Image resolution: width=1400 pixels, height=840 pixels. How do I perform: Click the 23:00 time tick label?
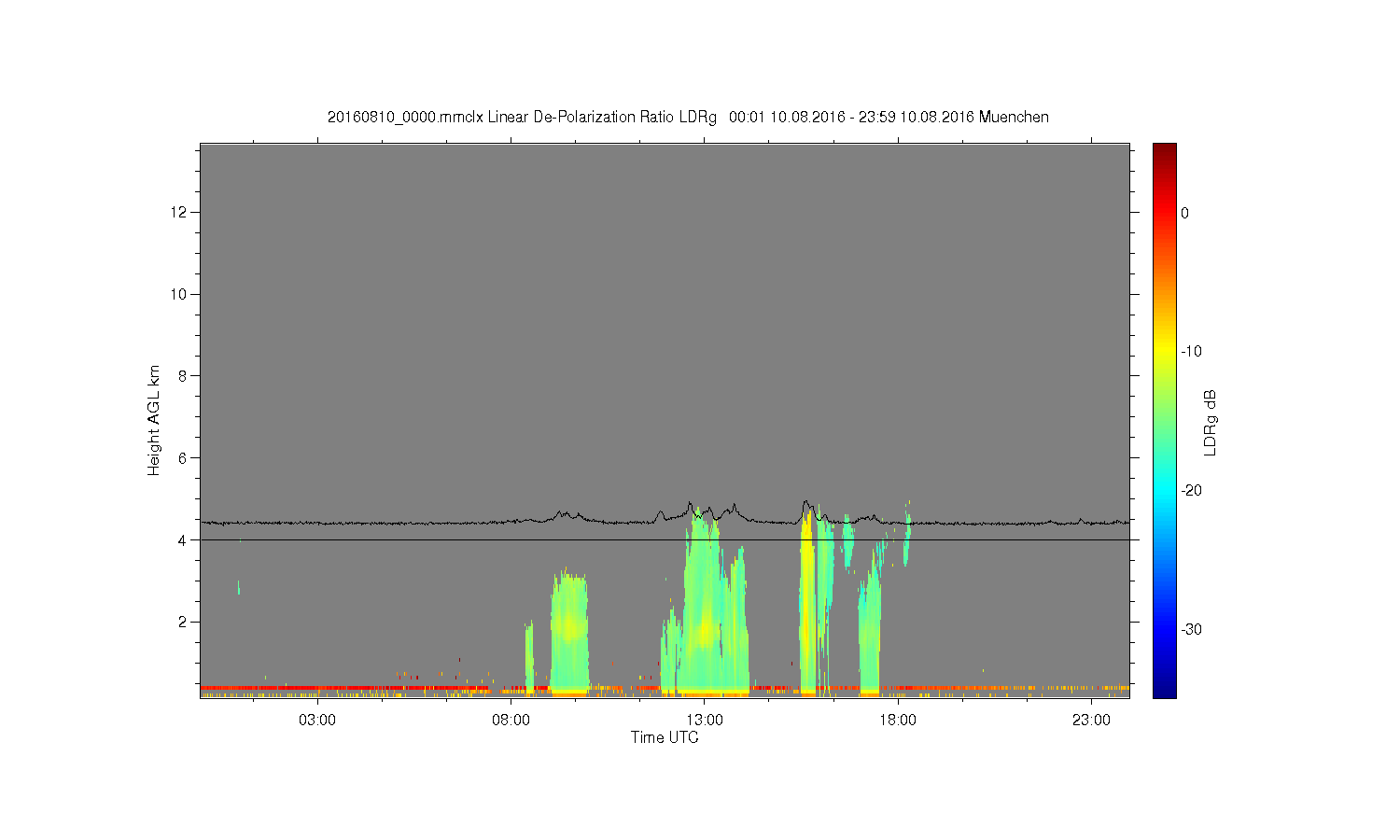[1091, 720]
